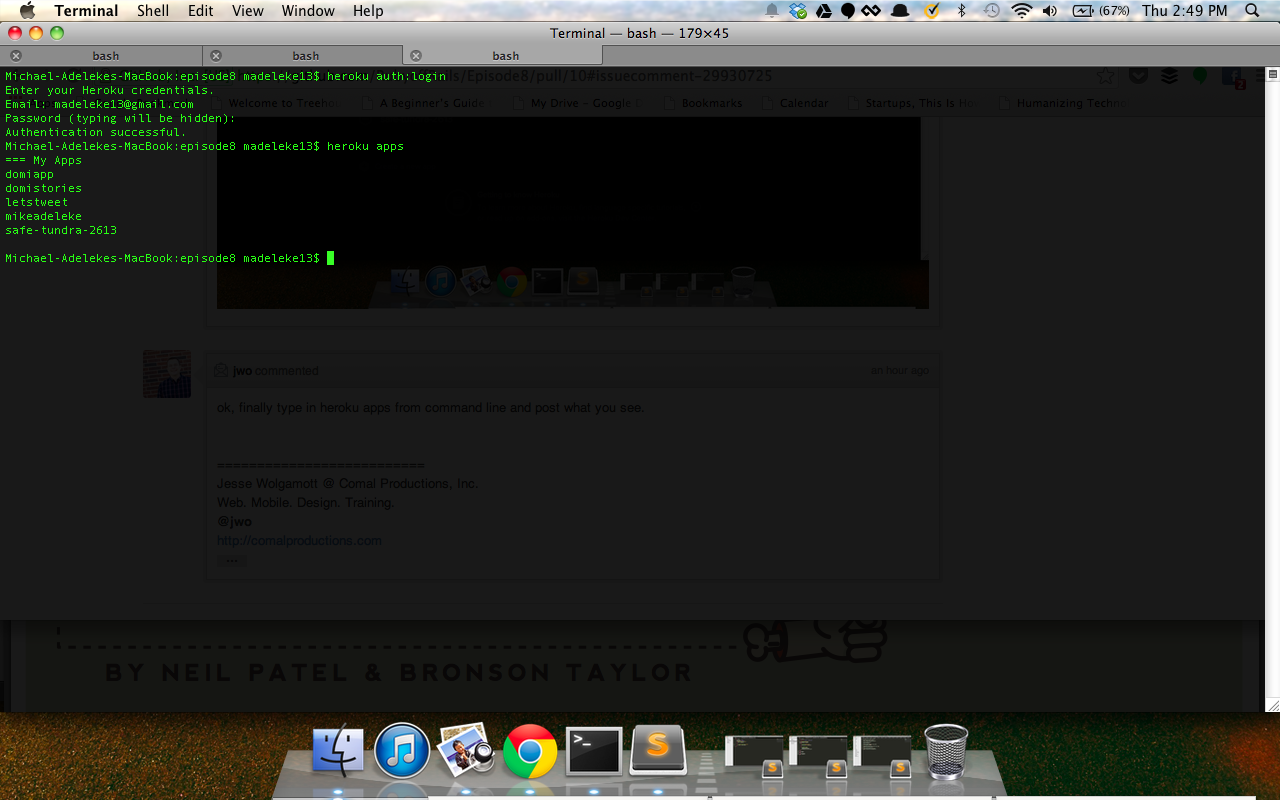This screenshot has height=800, width=1280.
Task: Open the Trash in the Dock
Action: pyautogui.click(x=946, y=751)
